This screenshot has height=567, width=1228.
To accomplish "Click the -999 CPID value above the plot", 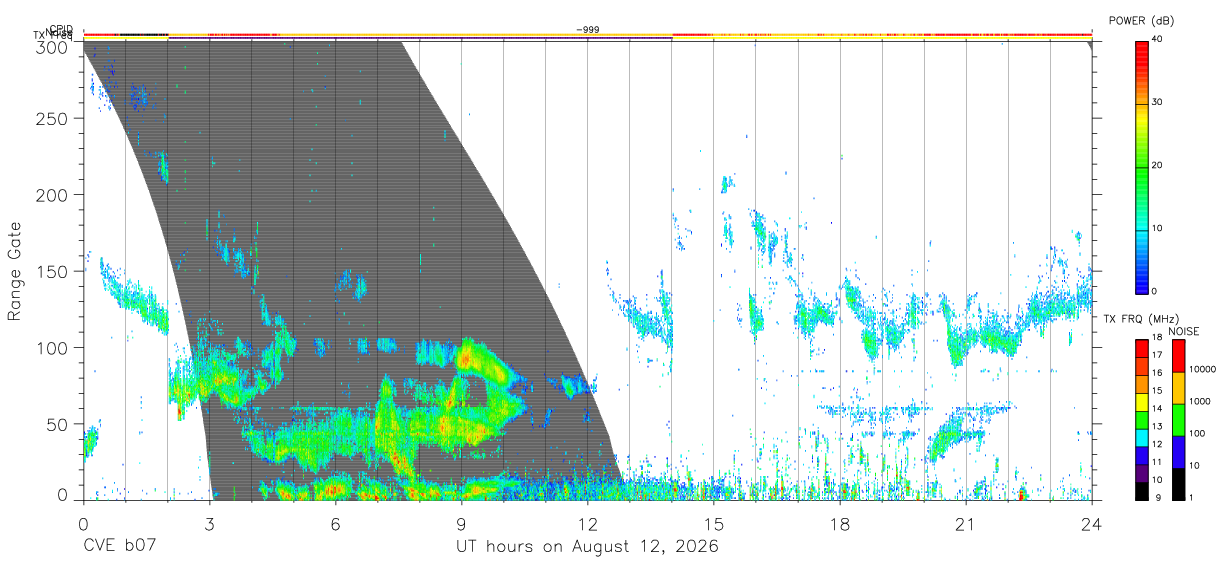I will click(x=588, y=30).
